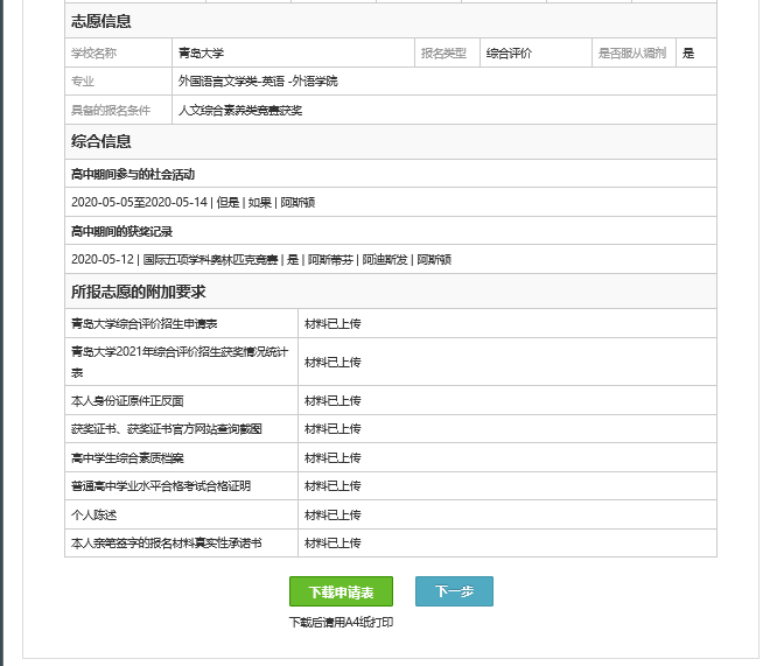Click the 国际五项学科奥林匹克竞赛 award record row
Viewport: 764px width, 666px height.
coord(261,260)
